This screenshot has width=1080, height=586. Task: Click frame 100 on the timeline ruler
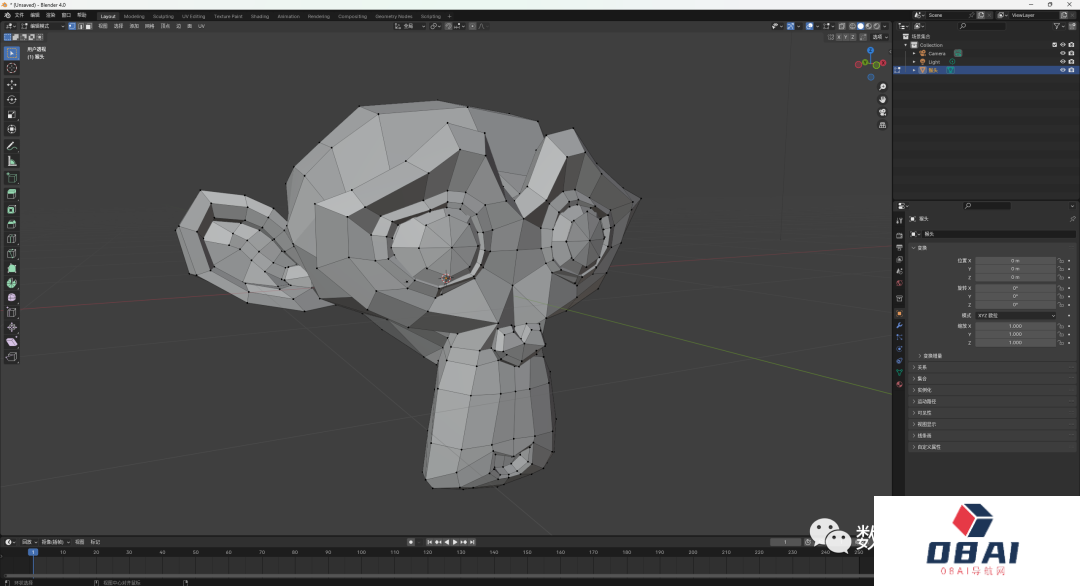pyautogui.click(x=360, y=552)
